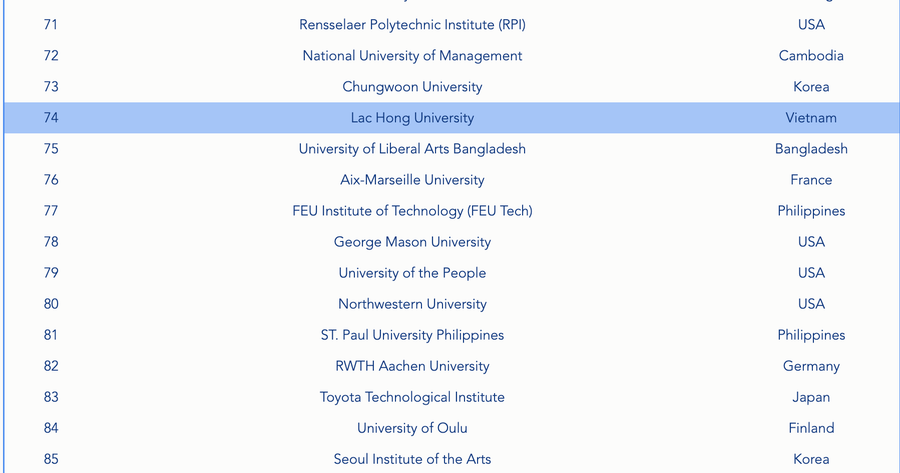This screenshot has width=900, height=473.
Task: Click Seoul Institute of the Arts
Action: pyautogui.click(x=412, y=459)
